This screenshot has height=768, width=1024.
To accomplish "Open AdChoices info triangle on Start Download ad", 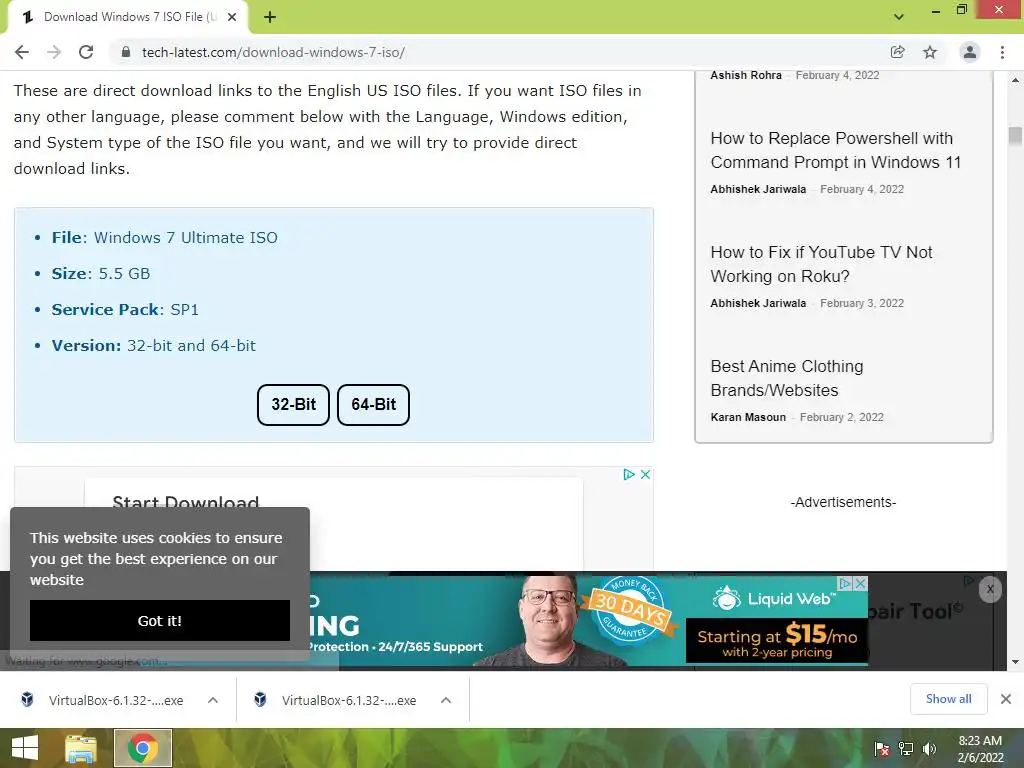I will pos(629,475).
